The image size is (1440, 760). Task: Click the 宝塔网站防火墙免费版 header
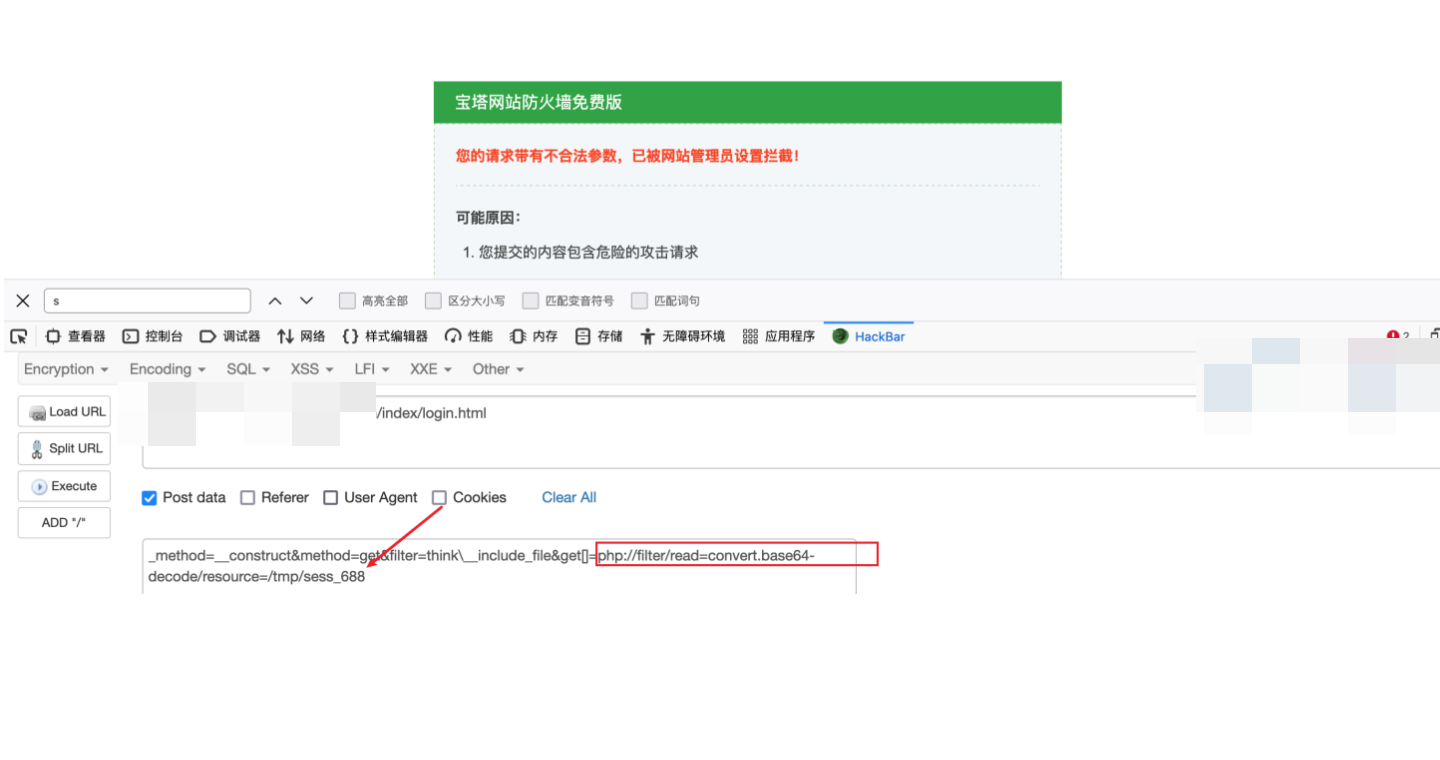pos(748,102)
